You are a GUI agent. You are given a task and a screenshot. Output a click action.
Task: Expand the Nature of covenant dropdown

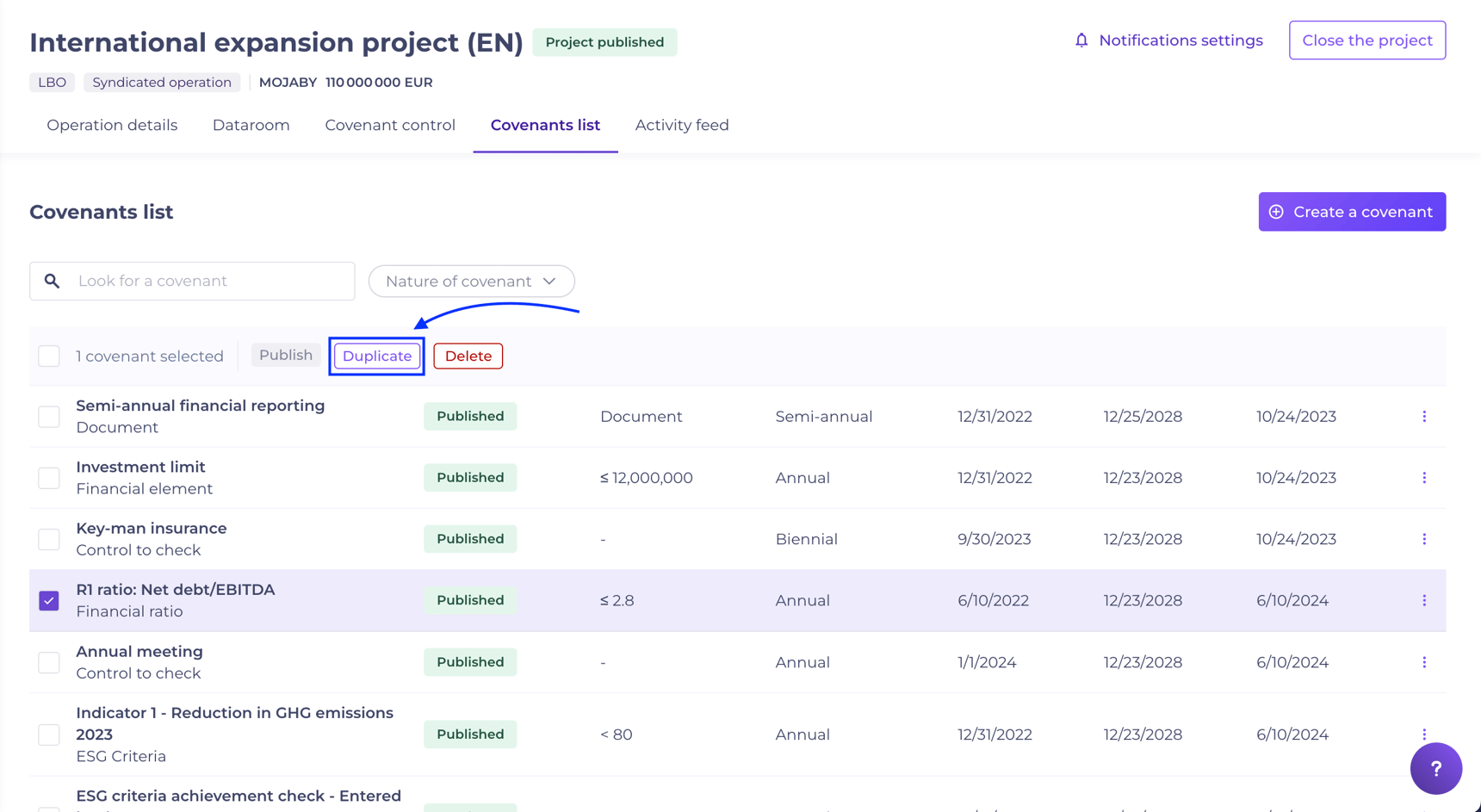pos(471,282)
